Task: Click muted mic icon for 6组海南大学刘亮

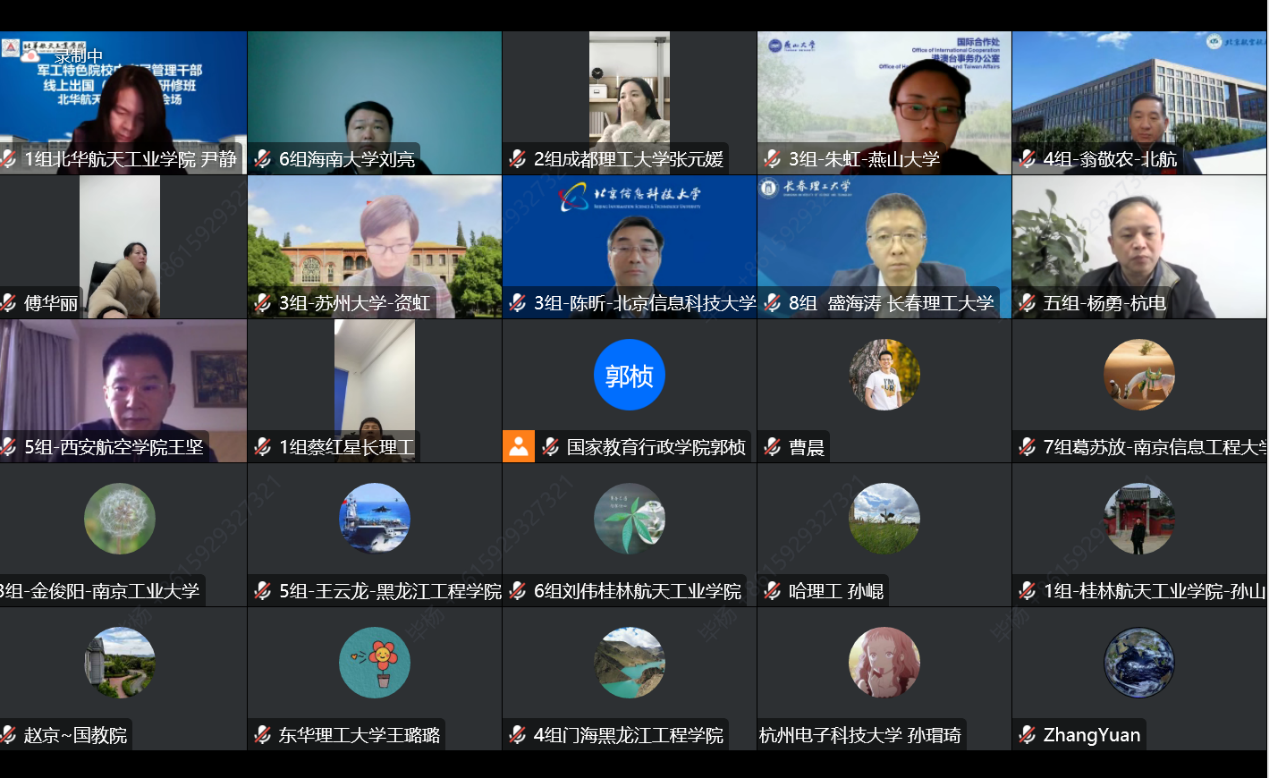Action: (x=263, y=159)
